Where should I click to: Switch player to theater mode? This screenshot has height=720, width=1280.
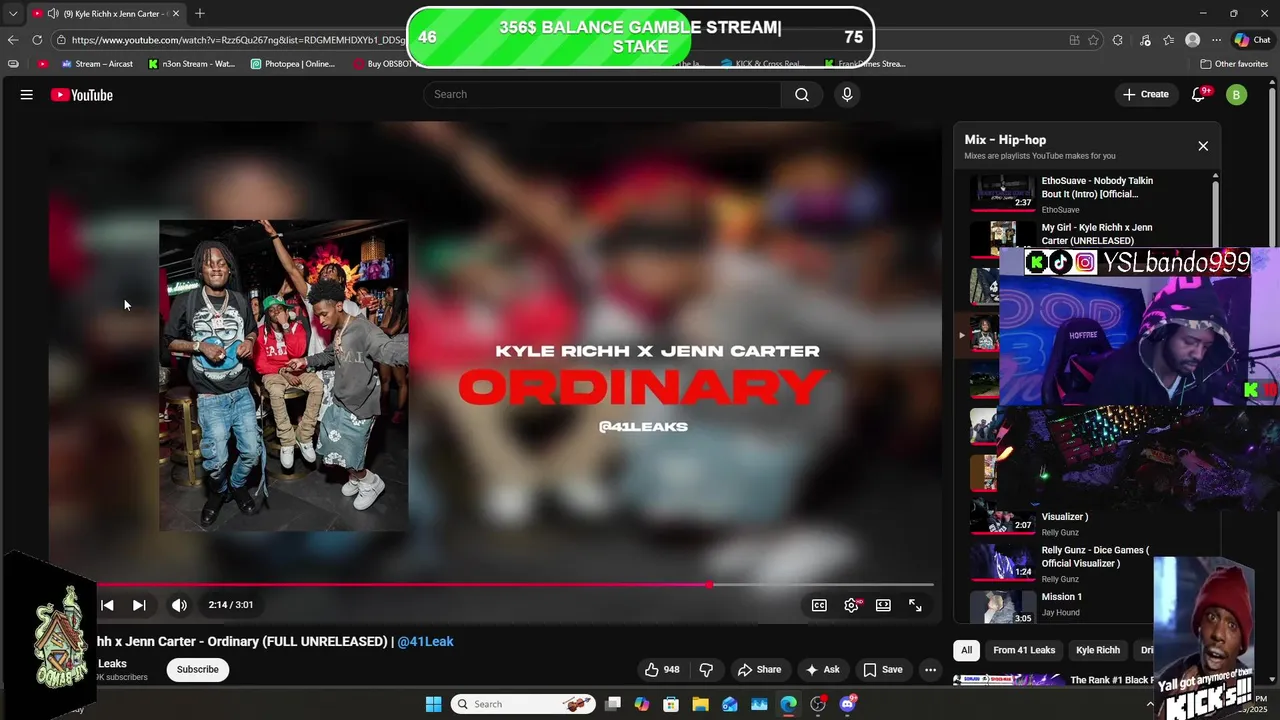883,605
